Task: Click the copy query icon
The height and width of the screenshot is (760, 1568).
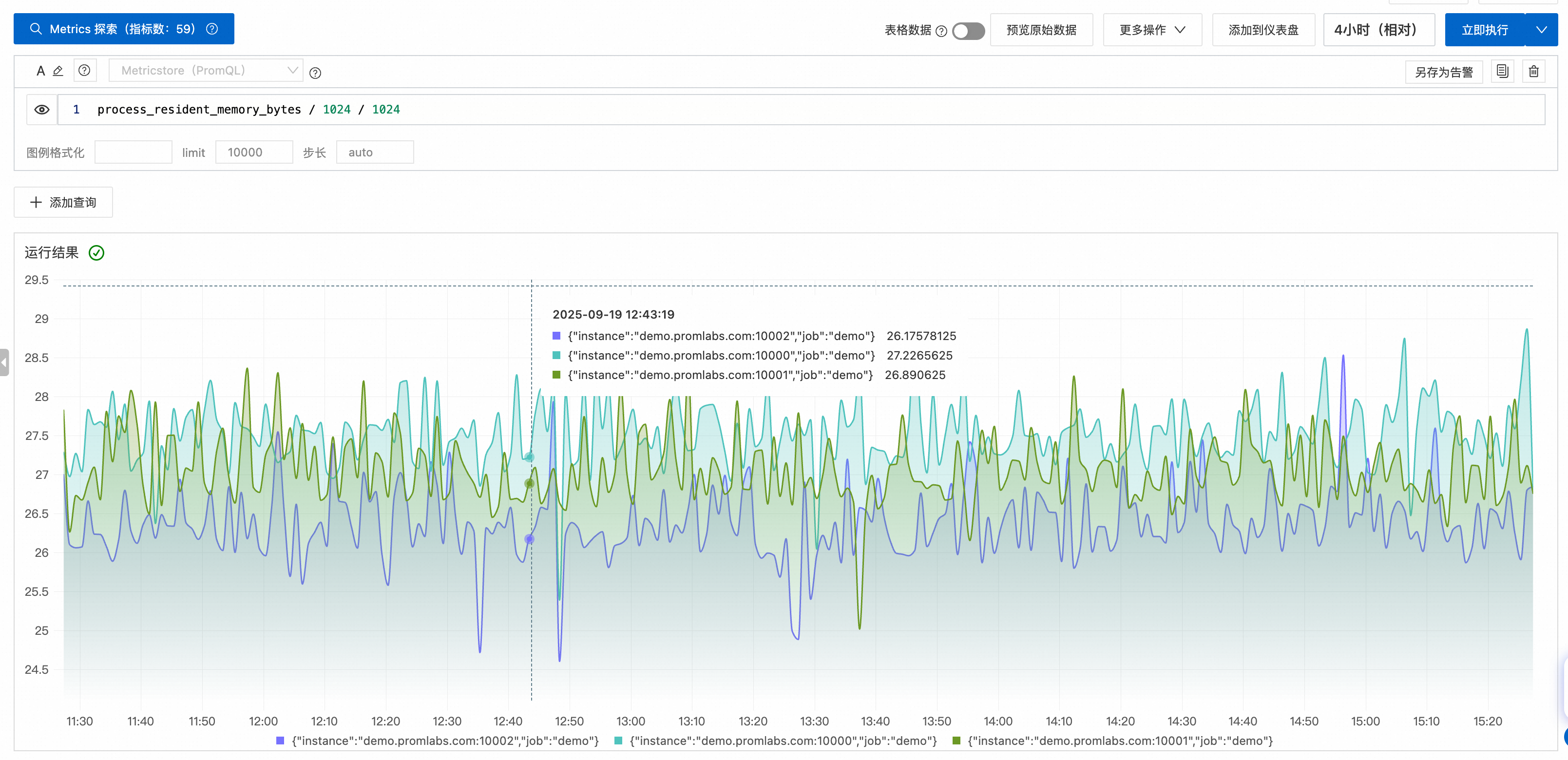Action: click(1502, 71)
